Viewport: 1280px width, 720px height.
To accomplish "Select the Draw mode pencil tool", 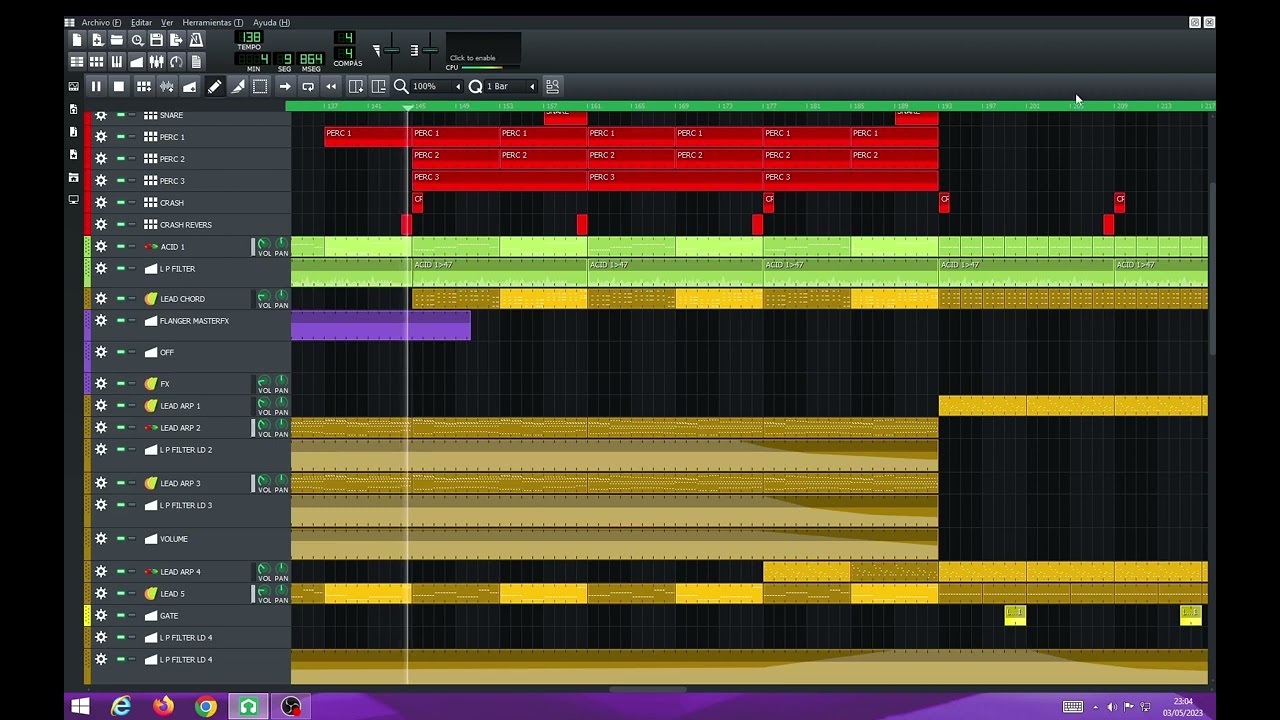I will click(215, 87).
